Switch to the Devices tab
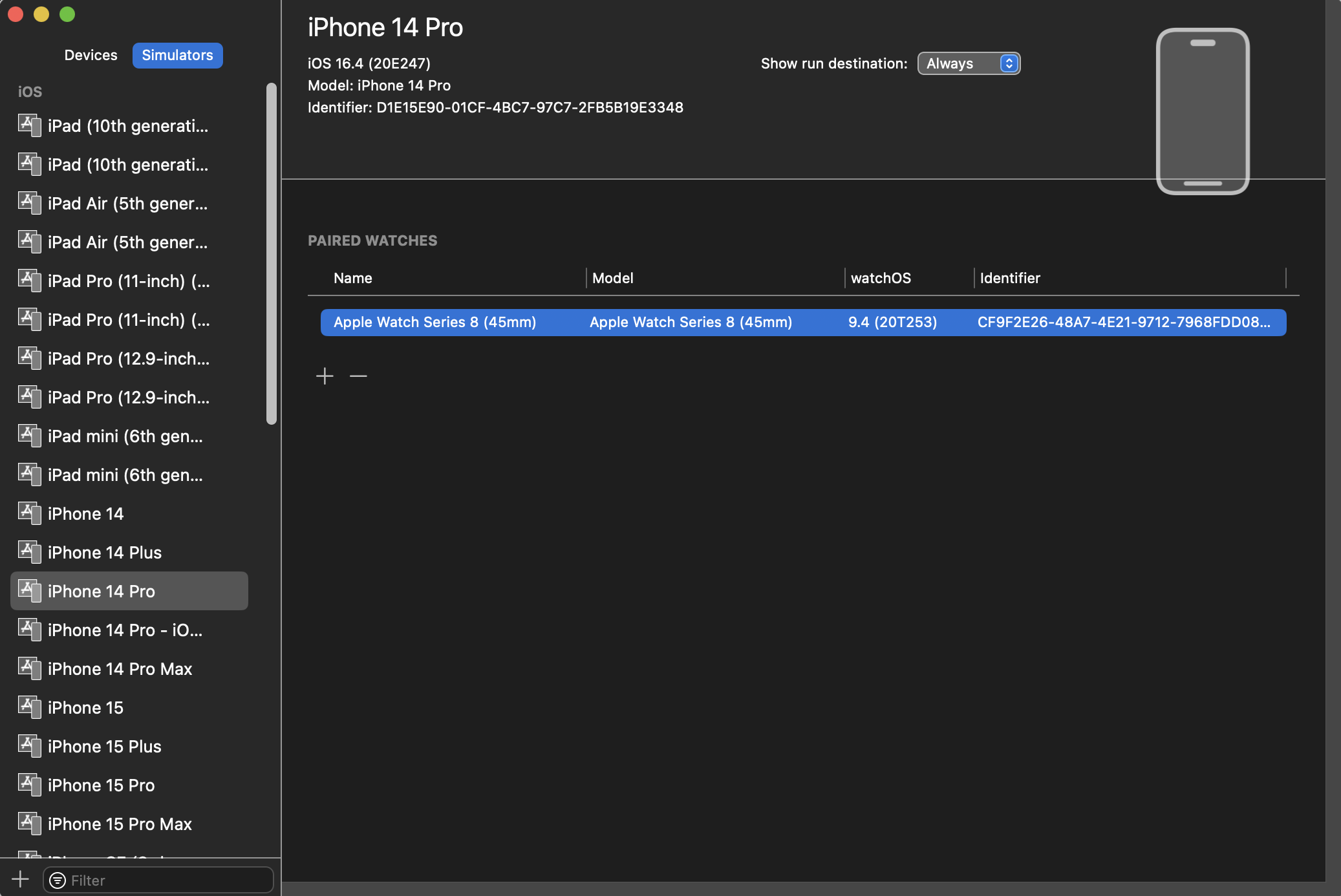The height and width of the screenshot is (896, 1341). [x=91, y=55]
